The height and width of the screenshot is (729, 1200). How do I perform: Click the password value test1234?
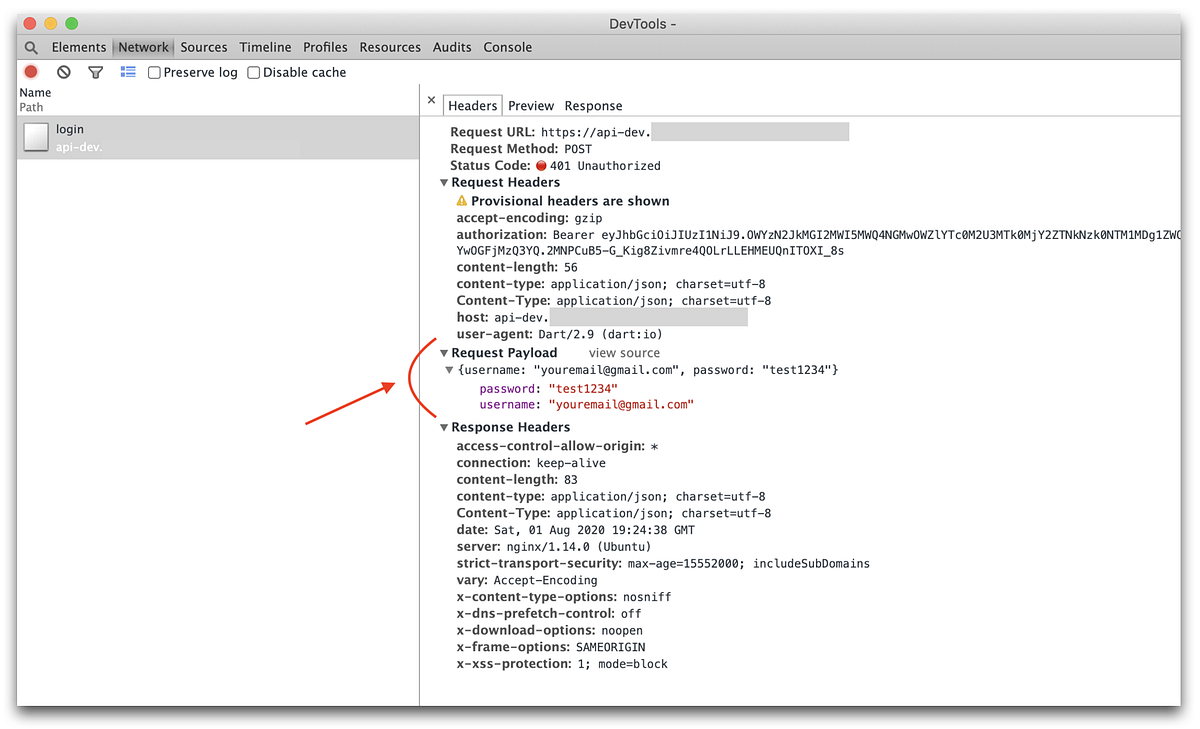pos(582,386)
